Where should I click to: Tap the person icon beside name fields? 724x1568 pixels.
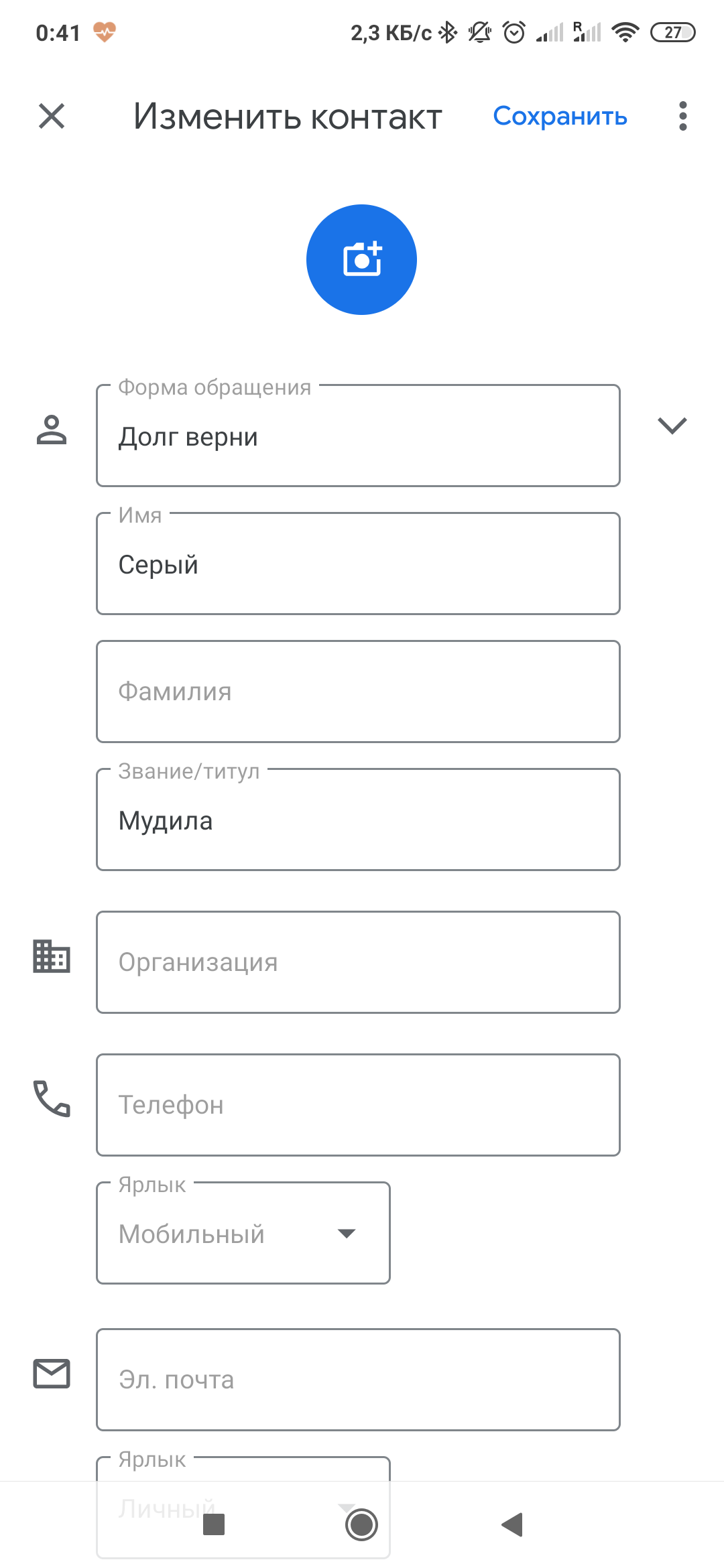[x=52, y=430]
